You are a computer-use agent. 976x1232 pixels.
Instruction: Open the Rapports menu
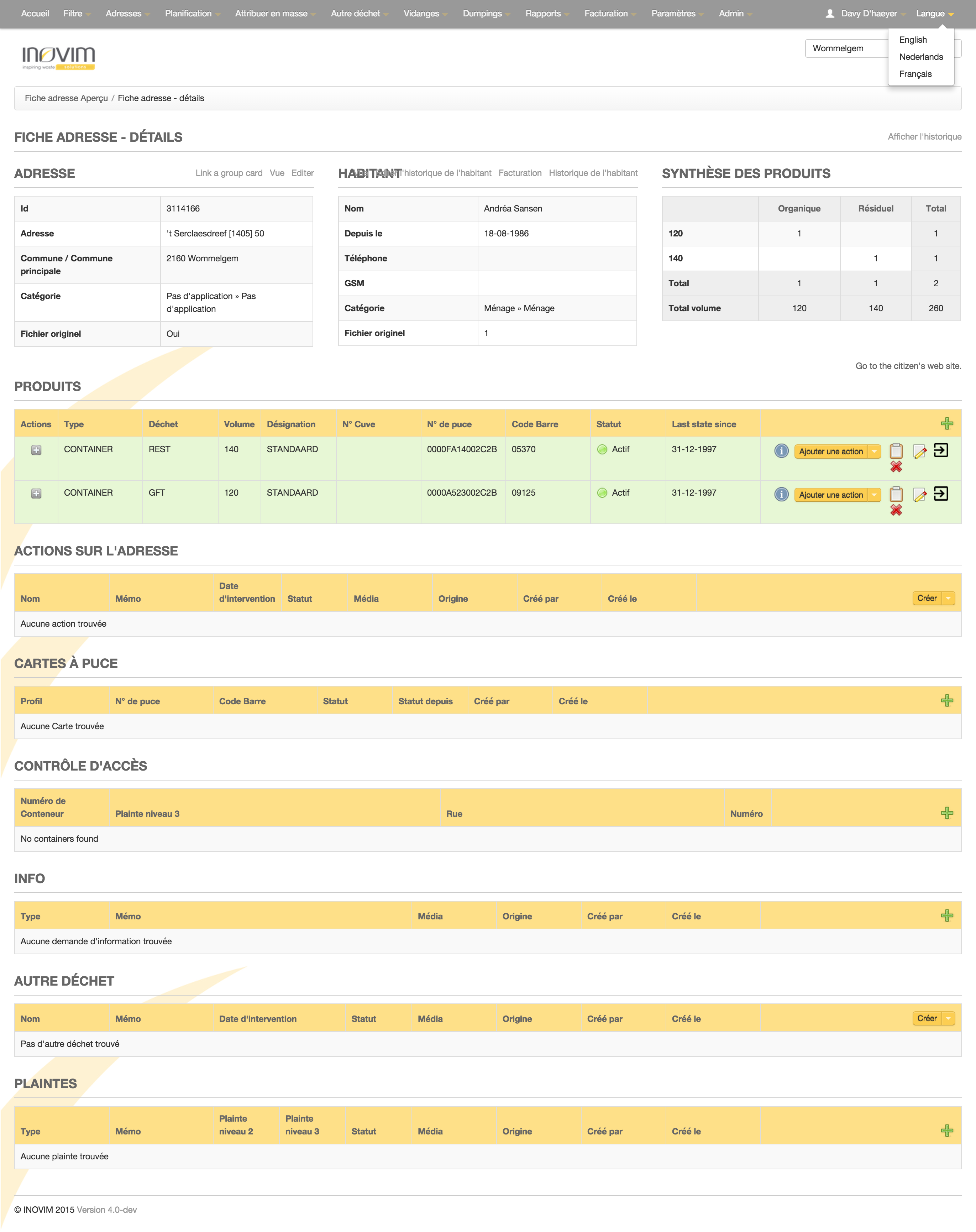[547, 14]
